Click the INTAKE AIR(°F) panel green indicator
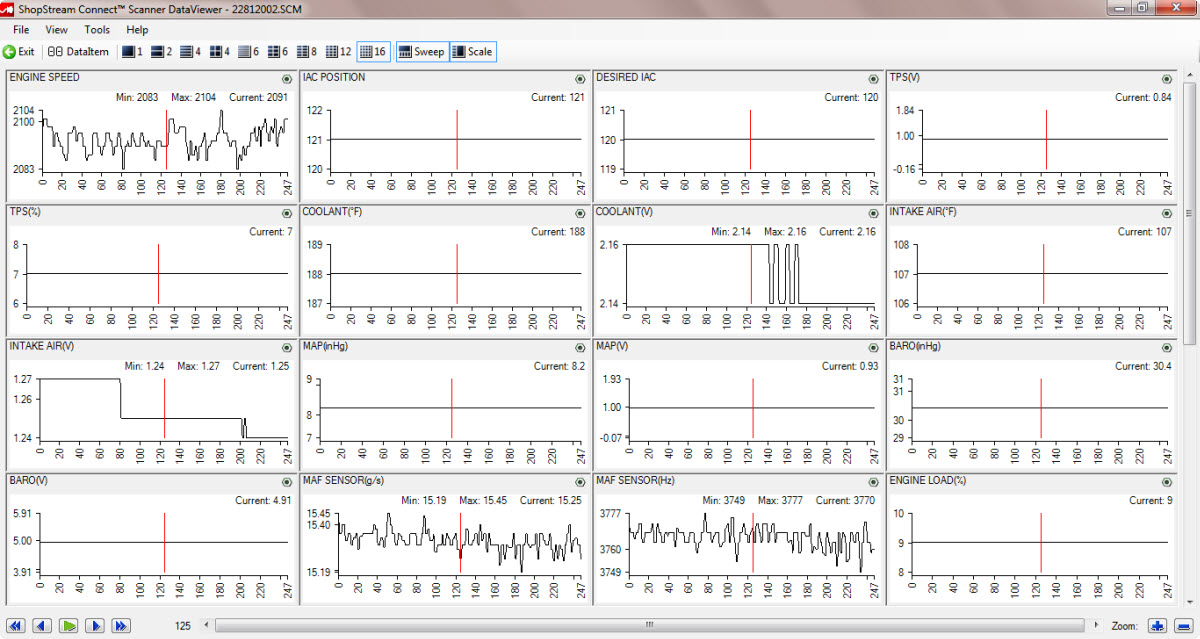This screenshot has width=1200, height=639. 1166,213
